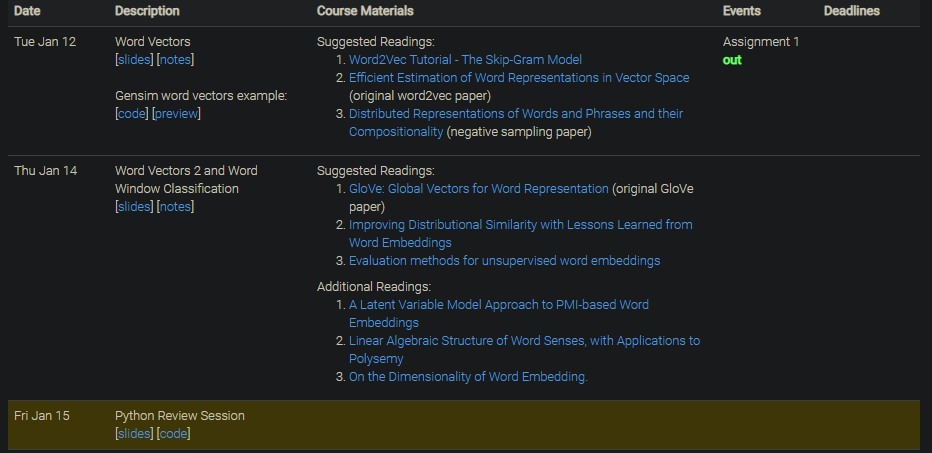Open Python Review Session slides link
This screenshot has width=932, height=453.
pos(134,434)
